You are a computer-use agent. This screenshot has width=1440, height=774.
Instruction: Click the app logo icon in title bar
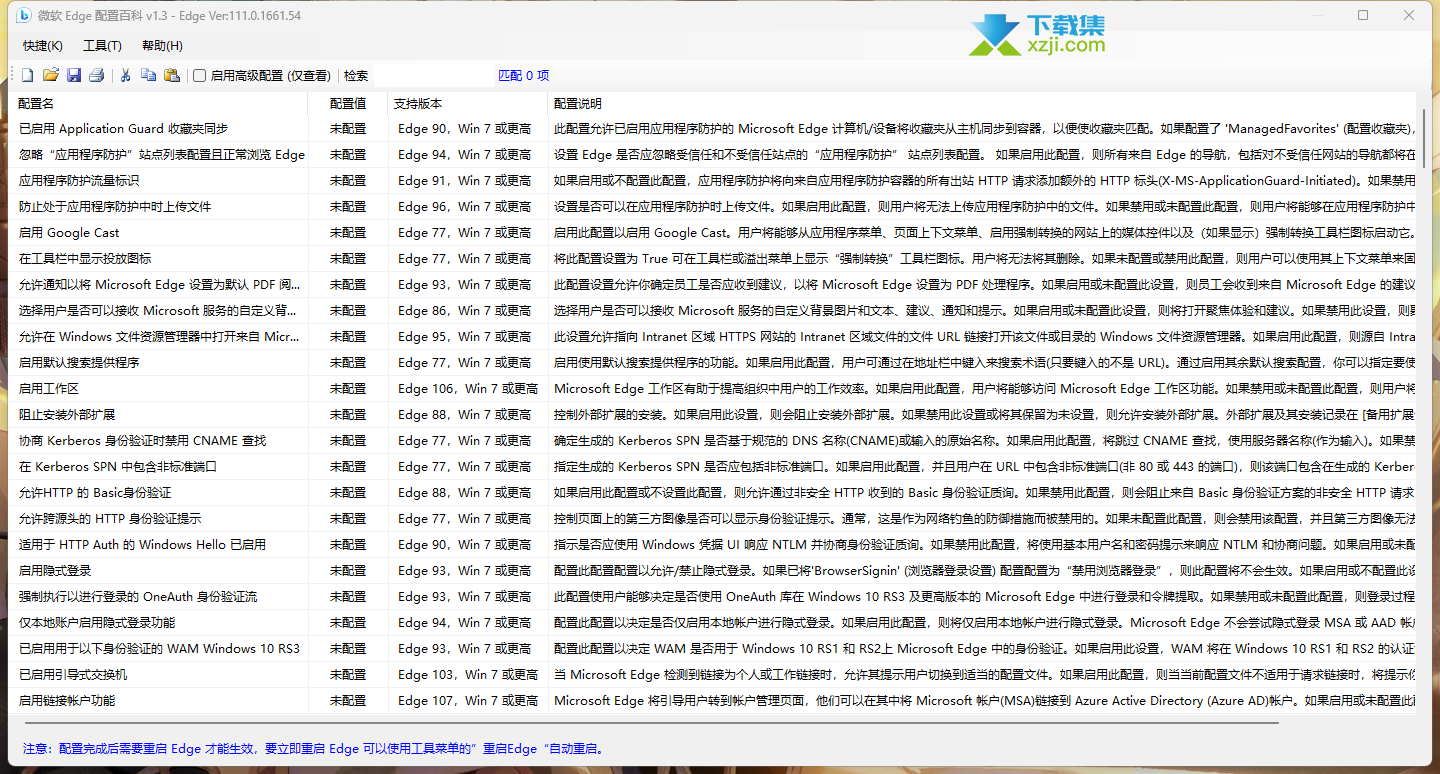pos(23,15)
